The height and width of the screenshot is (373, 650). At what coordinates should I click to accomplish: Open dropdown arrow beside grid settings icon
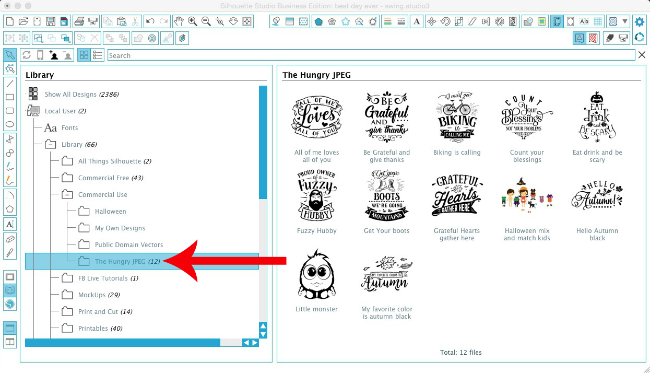(625, 22)
